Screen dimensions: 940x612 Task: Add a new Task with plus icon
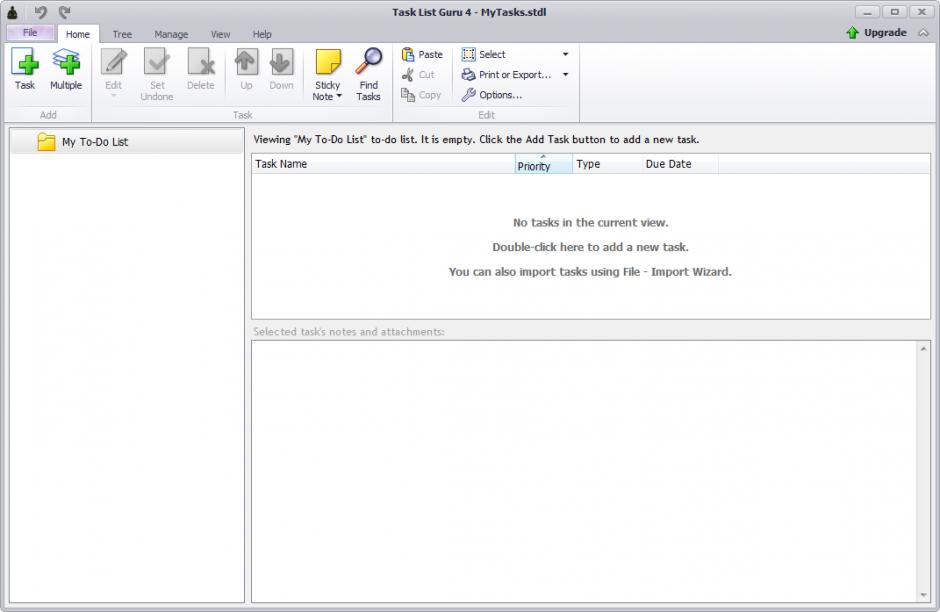coord(25,69)
